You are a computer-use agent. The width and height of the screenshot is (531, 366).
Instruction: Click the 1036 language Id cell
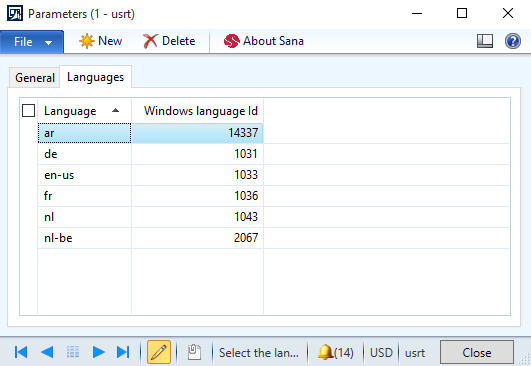point(197,196)
